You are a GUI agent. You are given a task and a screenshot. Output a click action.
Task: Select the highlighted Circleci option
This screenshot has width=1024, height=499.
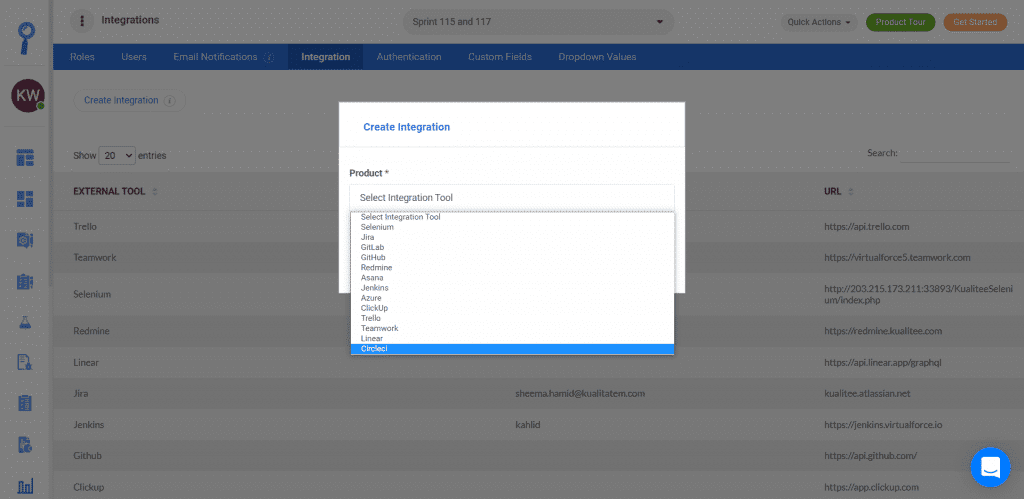(512, 349)
